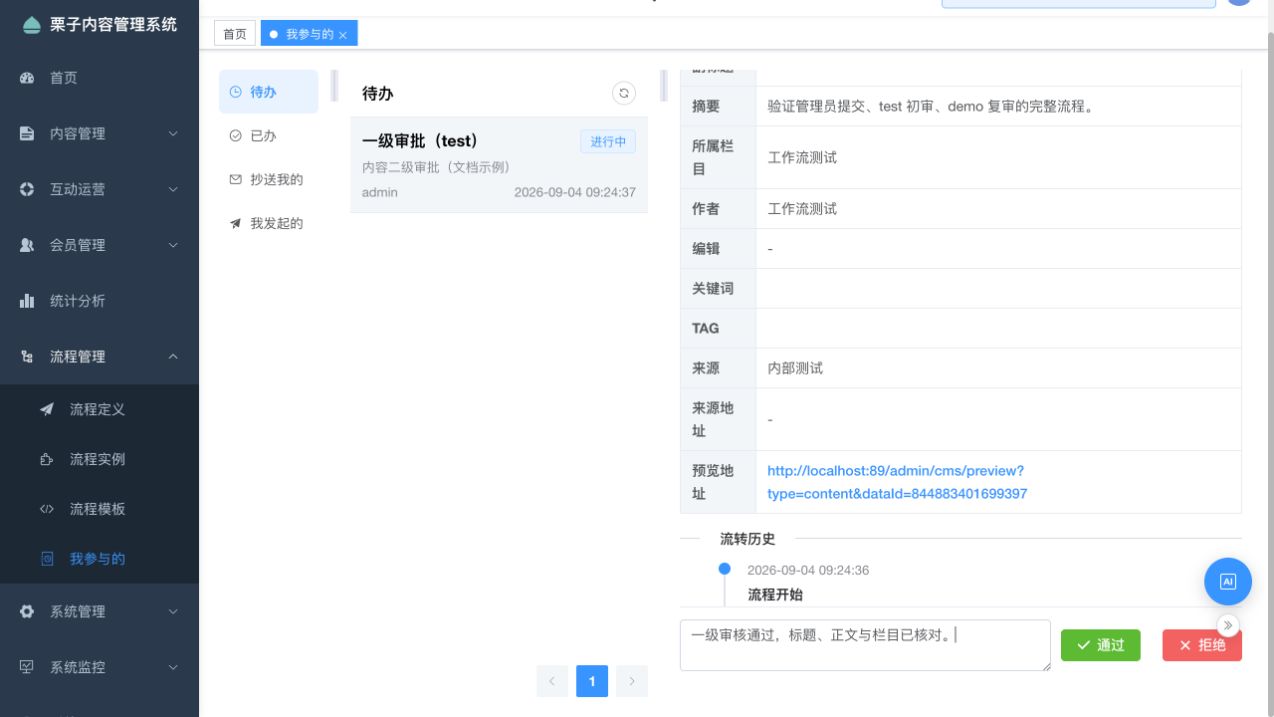
Task: Select the 我发起的 filter
Action: tap(269, 224)
